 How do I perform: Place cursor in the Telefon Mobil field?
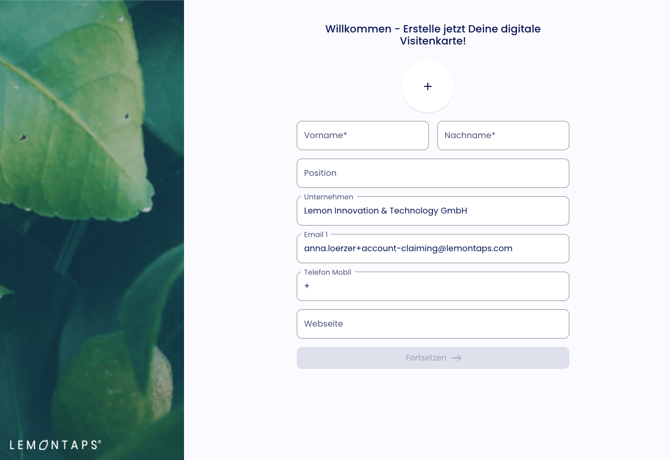click(433, 286)
